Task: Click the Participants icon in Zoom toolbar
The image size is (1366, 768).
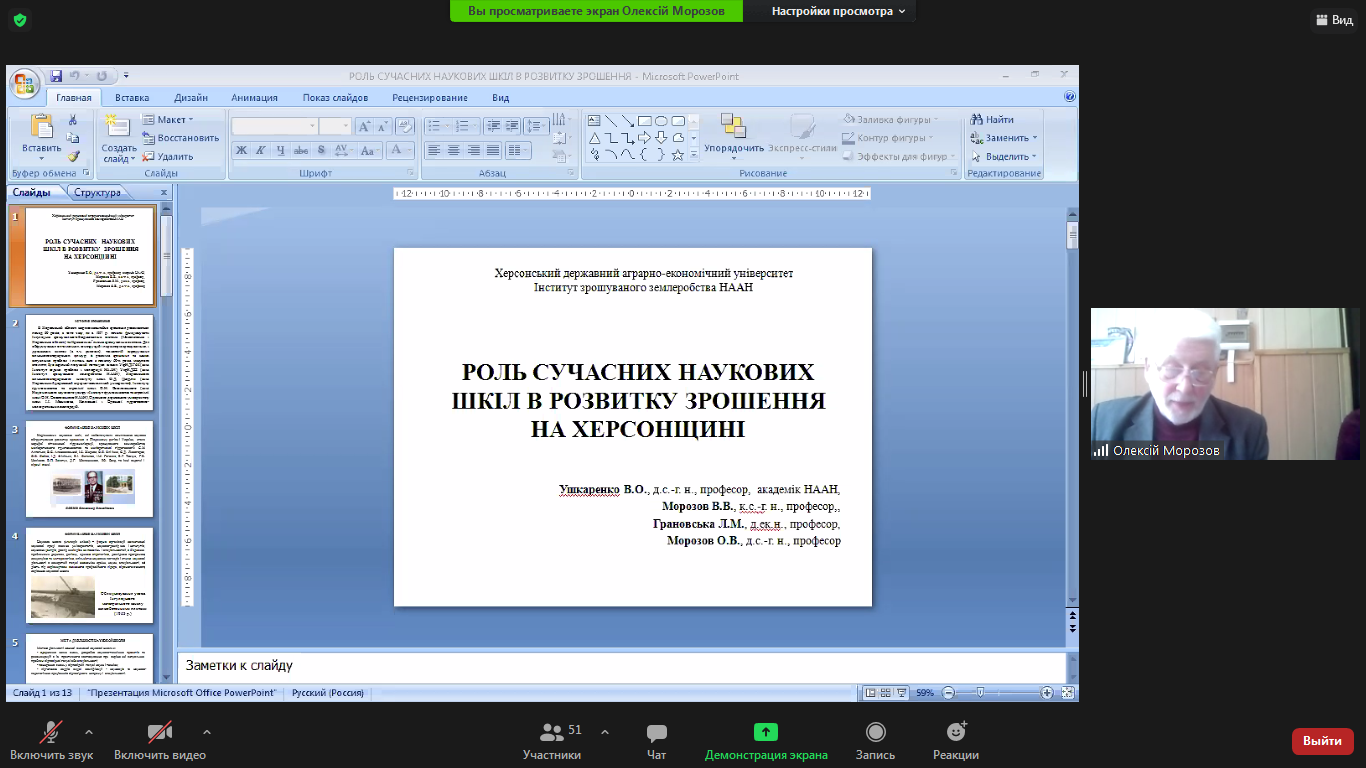Action: pyautogui.click(x=552, y=733)
